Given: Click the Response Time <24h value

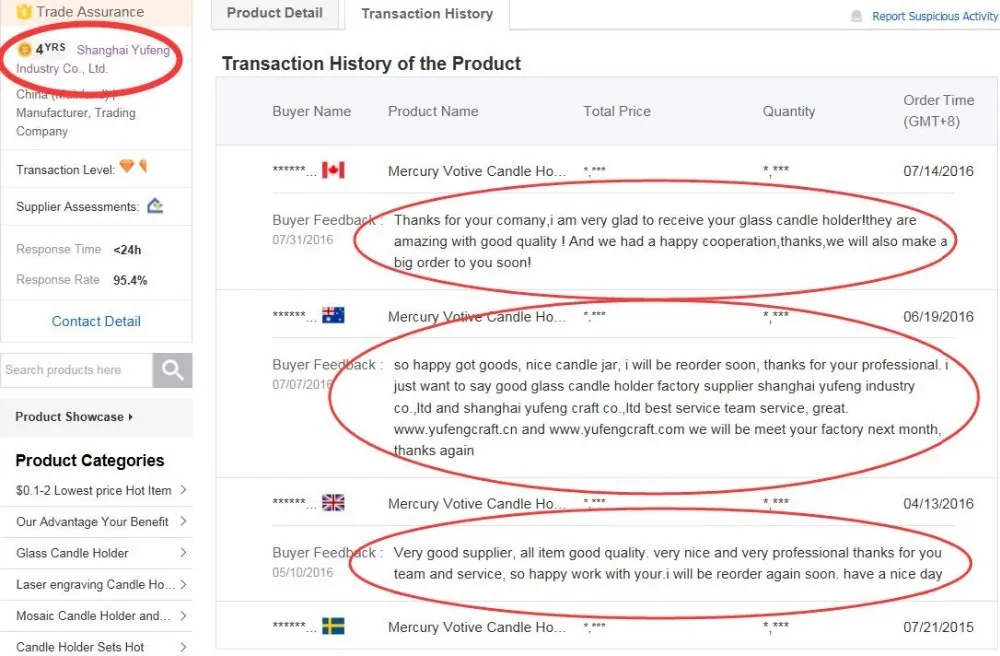Looking at the screenshot, I should (x=128, y=250).
